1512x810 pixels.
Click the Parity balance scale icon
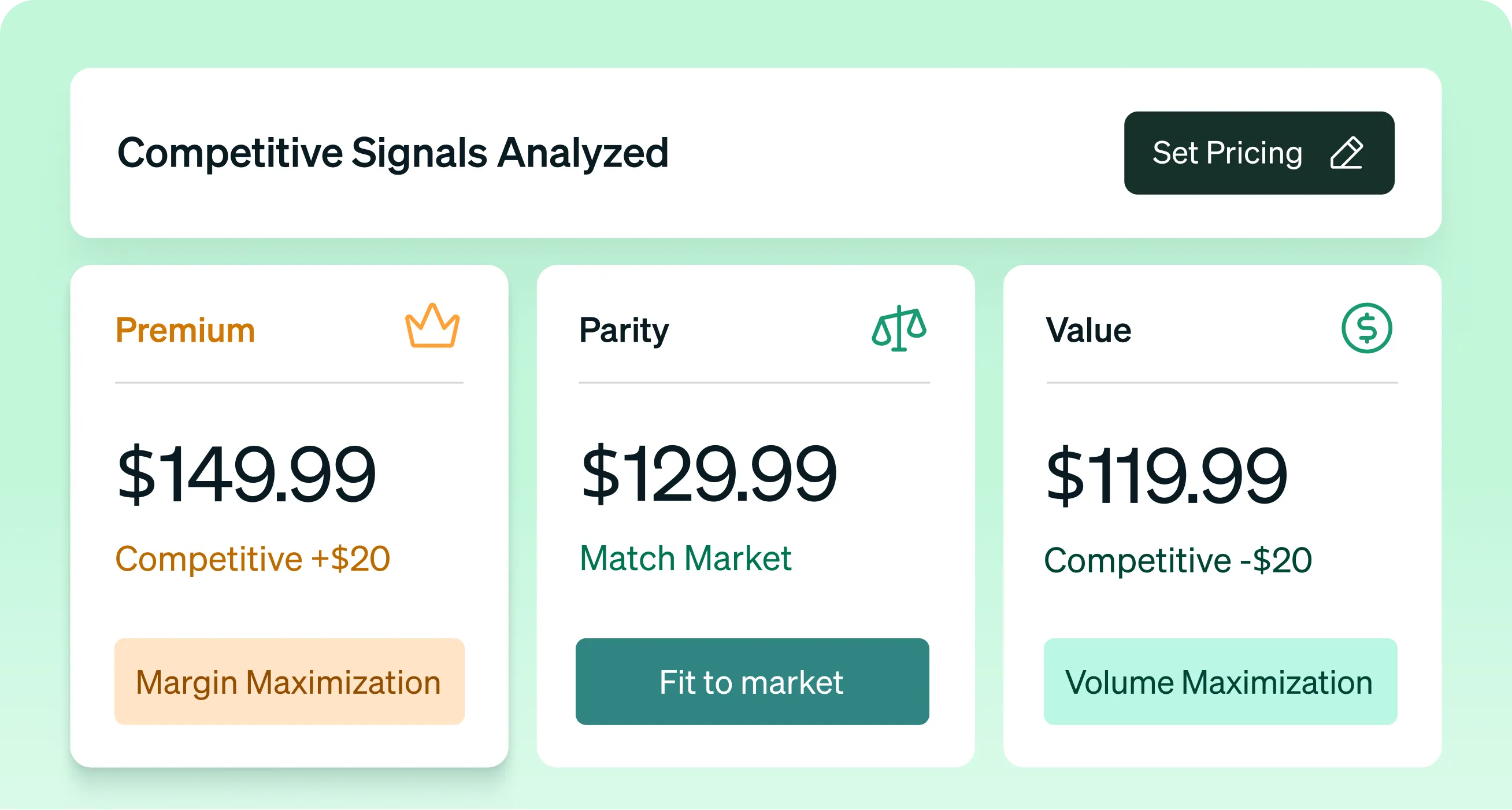tap(899, 328)
